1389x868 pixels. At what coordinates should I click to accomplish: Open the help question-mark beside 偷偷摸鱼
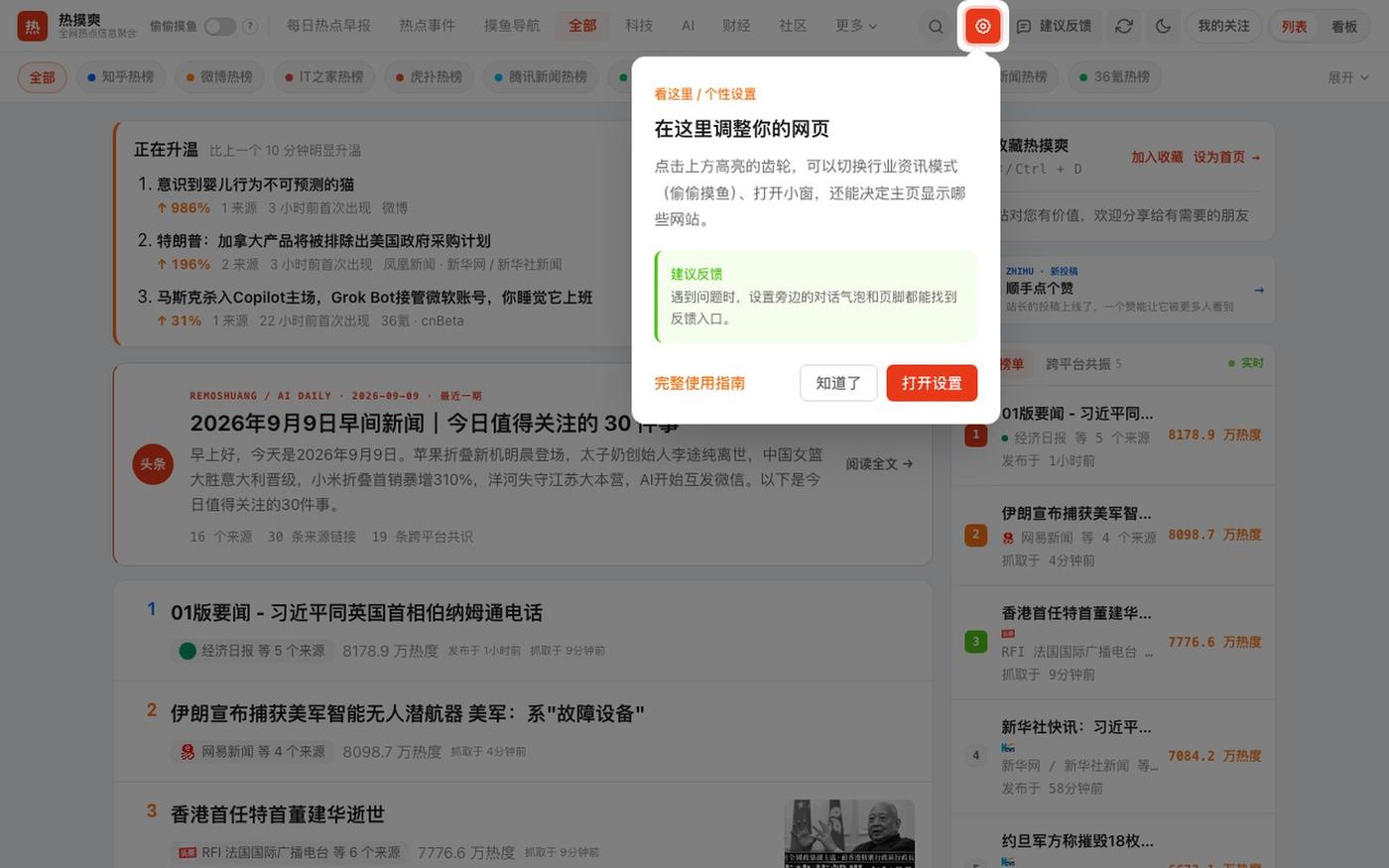250,26
